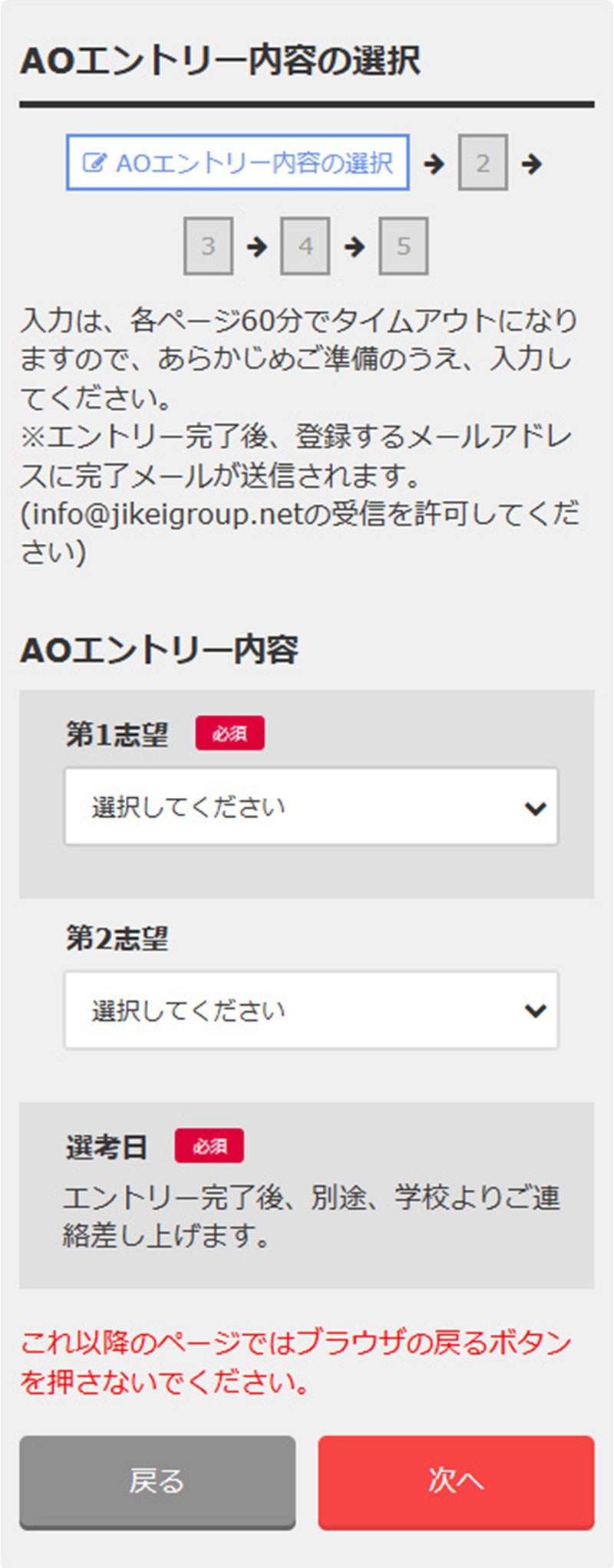
Task: Click the arrow between steps 4 and 5
Action: 355,246
